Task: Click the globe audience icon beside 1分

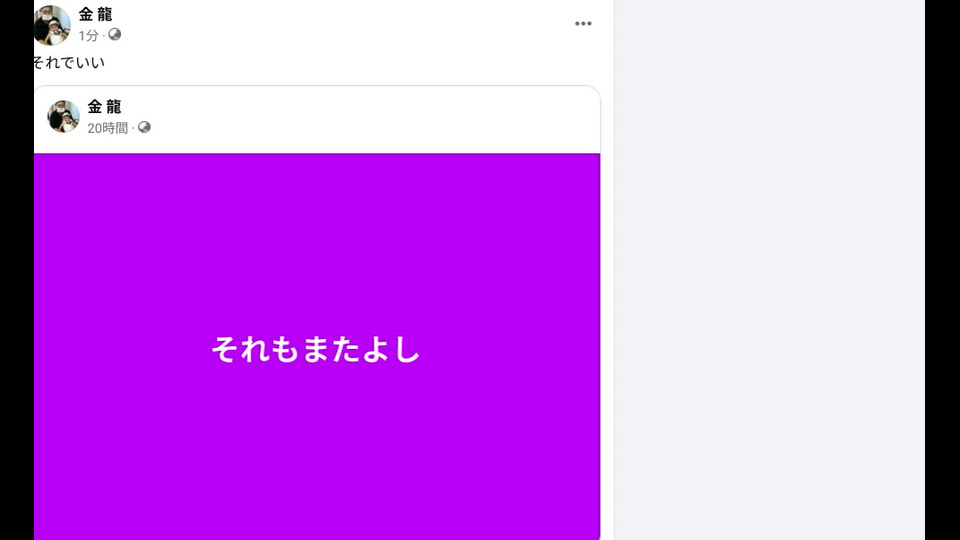Action: pyautogui.click(x=114, y=35)
